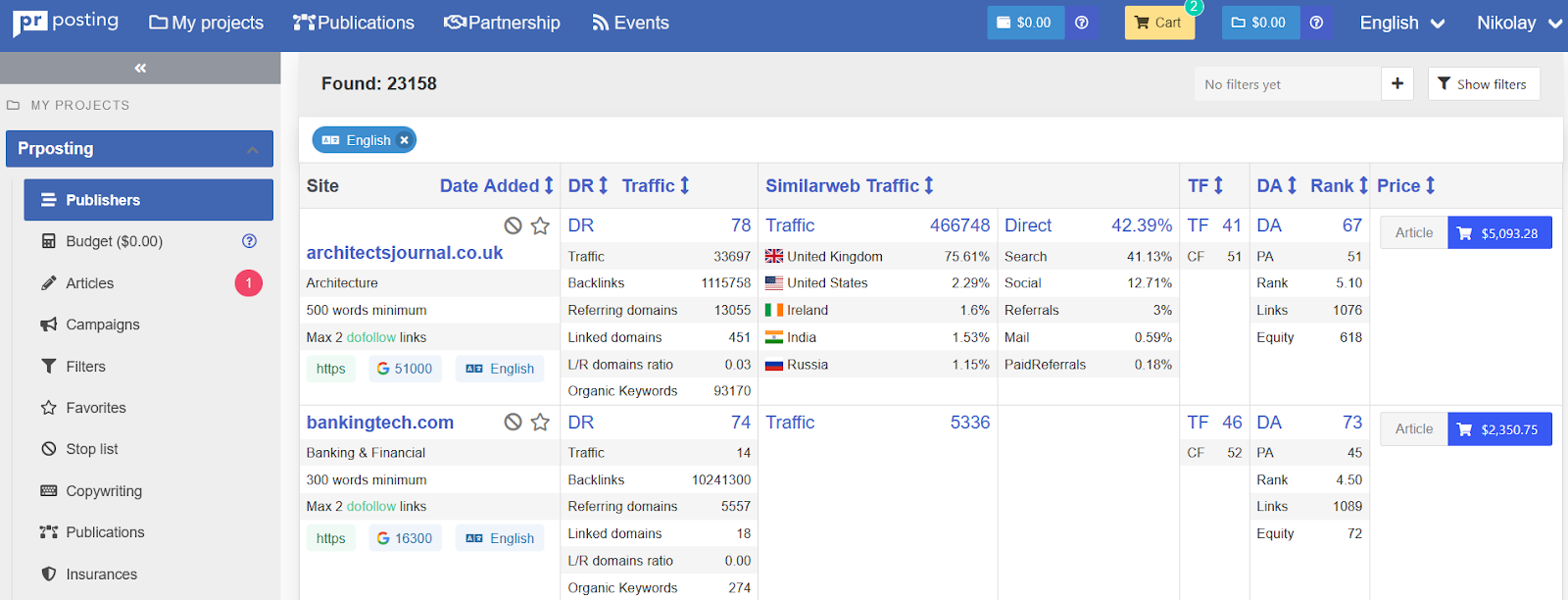The height and width of the screenshot is (600, 1568).
Task: Click the Found: 23158 results count
Action: click(379, 83)
